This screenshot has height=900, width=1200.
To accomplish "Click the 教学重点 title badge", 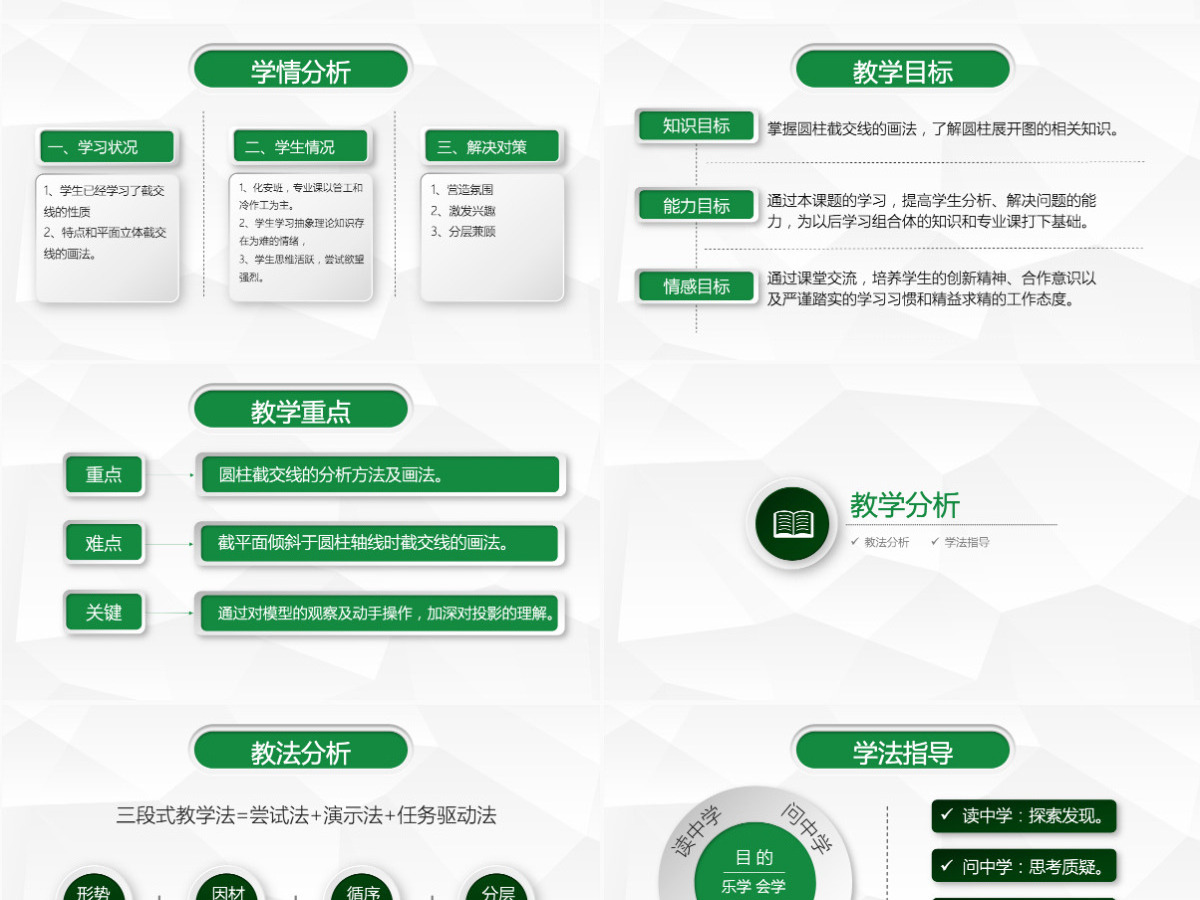I will tap(301, 411).
